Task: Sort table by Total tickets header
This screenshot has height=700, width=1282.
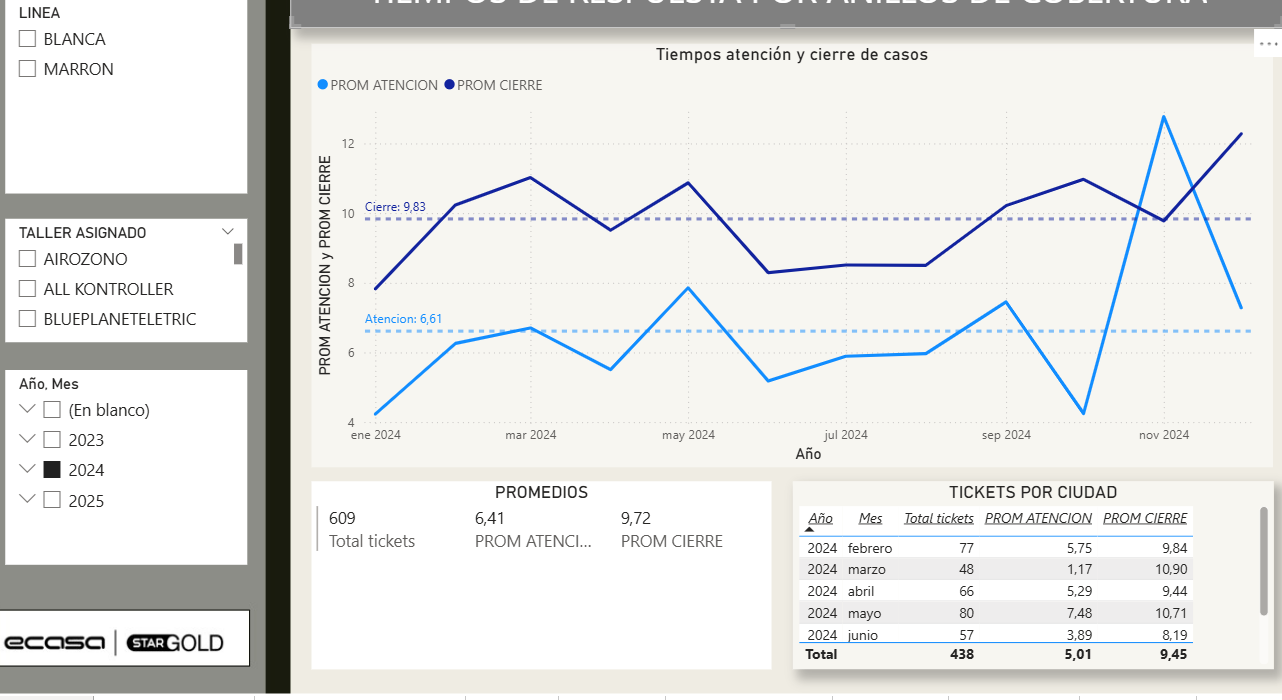Action: coord(938,518)
